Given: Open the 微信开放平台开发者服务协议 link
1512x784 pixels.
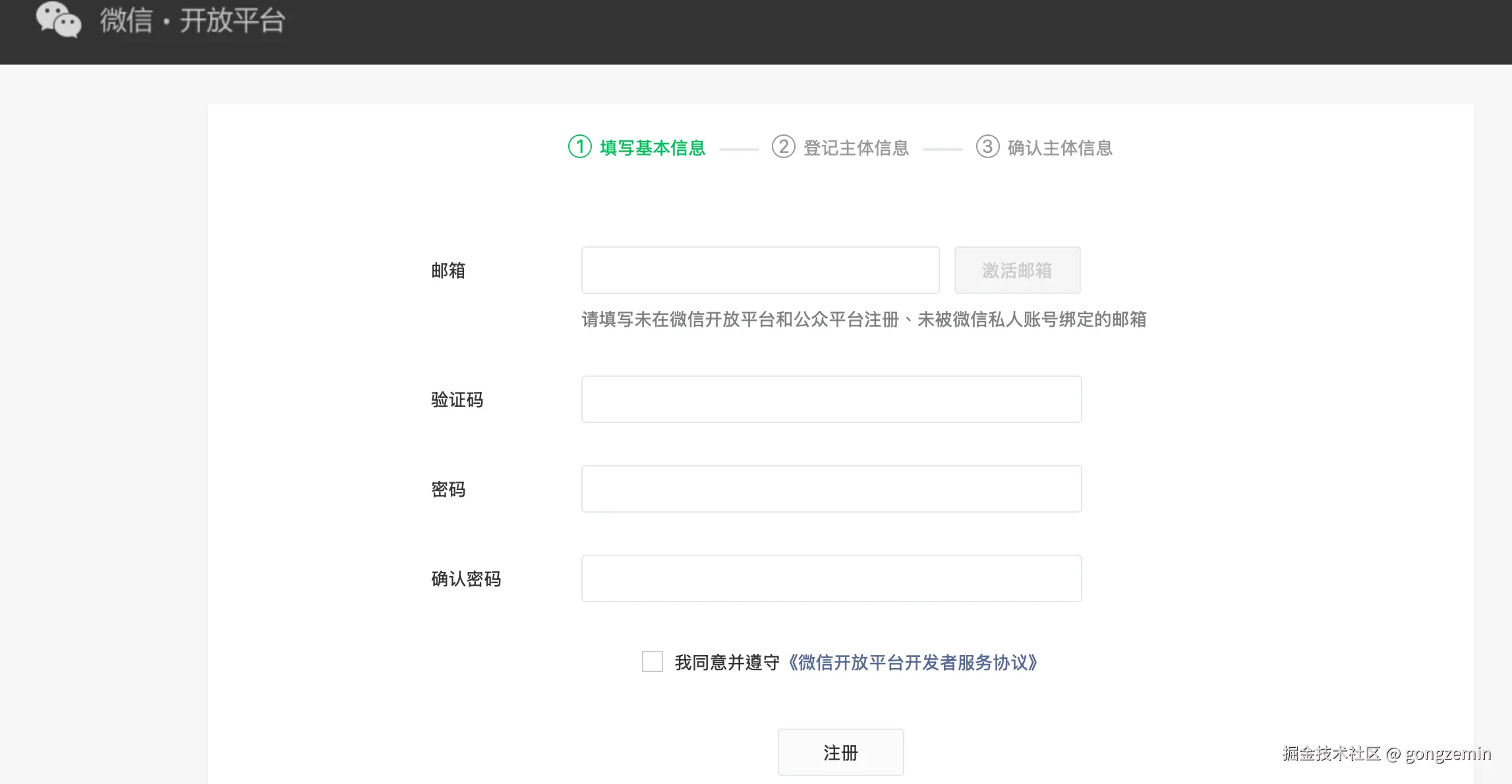Looking at the screenshot, I should pos(913,662).
